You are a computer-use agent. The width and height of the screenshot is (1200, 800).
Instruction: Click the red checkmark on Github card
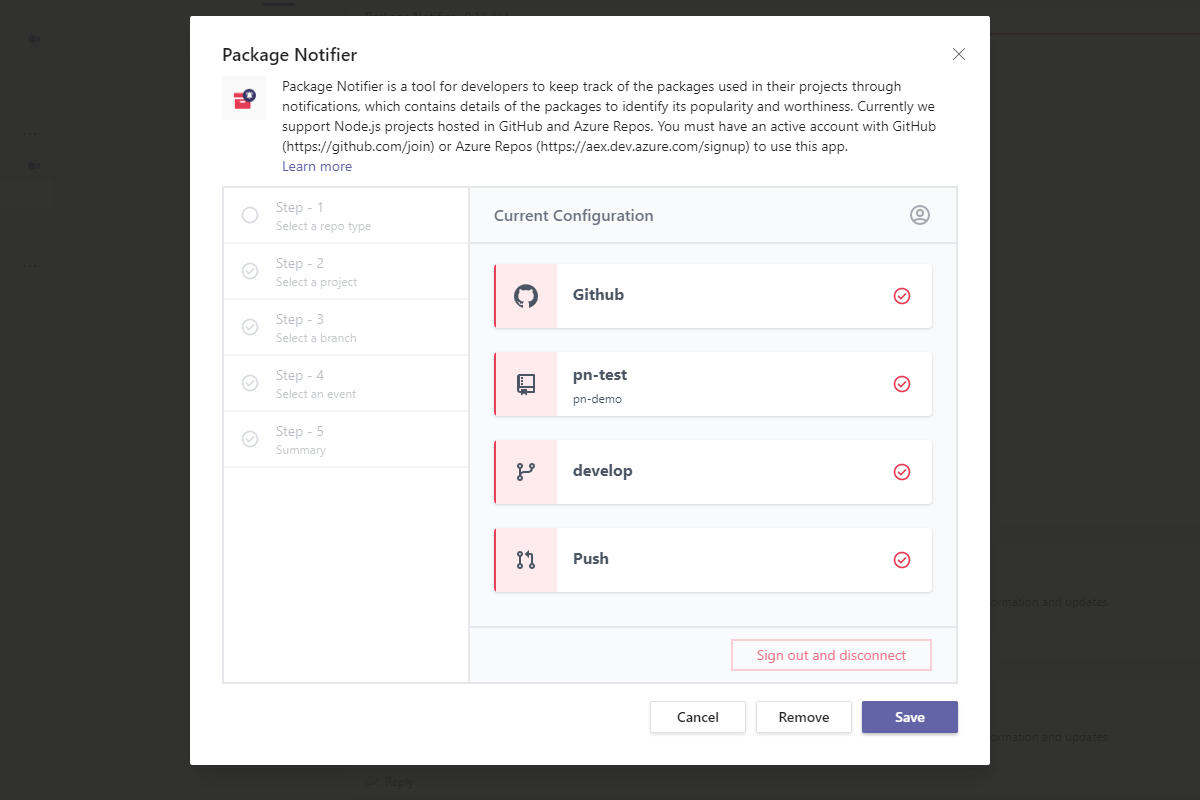(902, 296)
